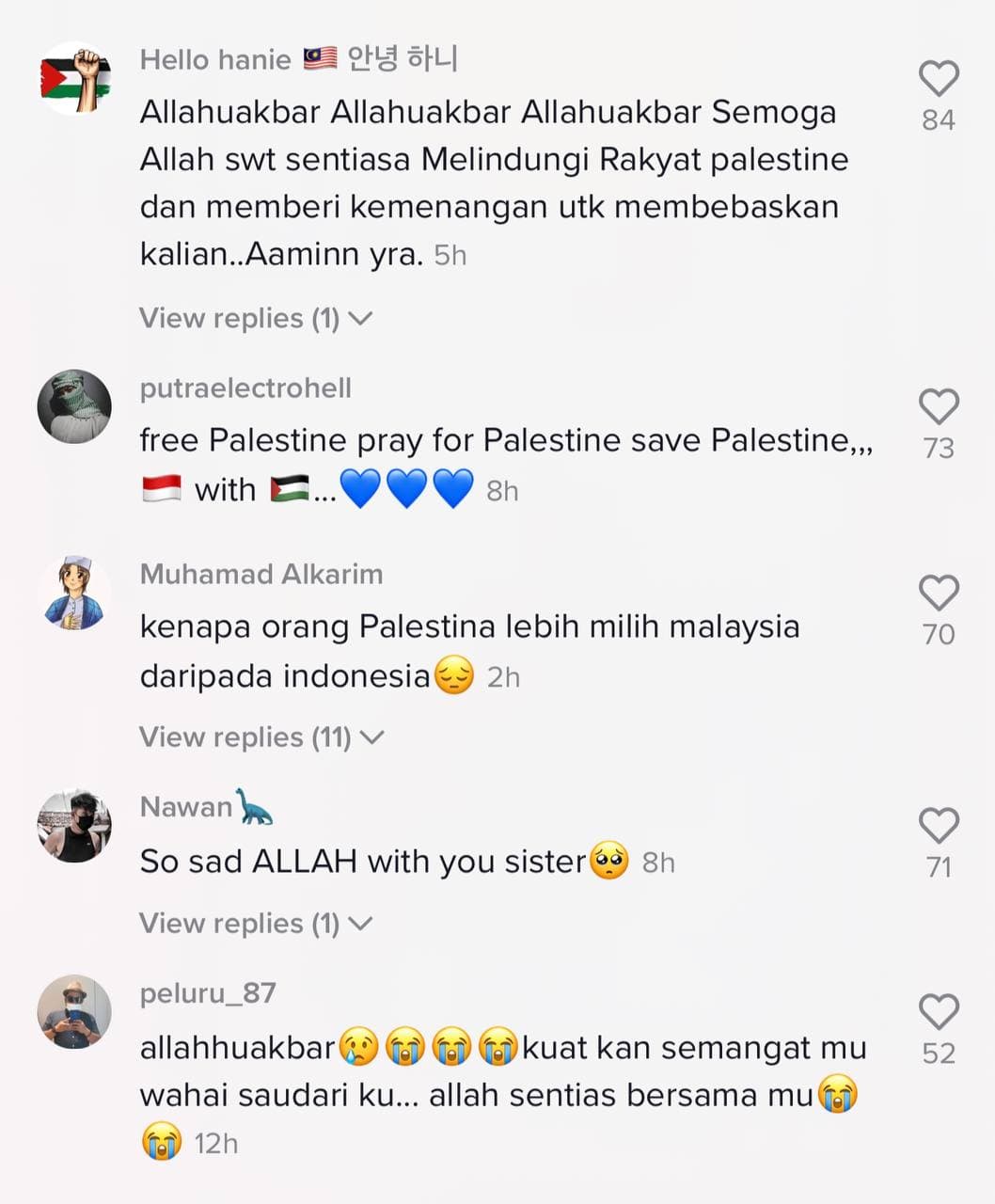Screen dimensions: 995x1204
Task: Expand View replies (11) under Muhamad Alkarim's comment
Action: 262,737
